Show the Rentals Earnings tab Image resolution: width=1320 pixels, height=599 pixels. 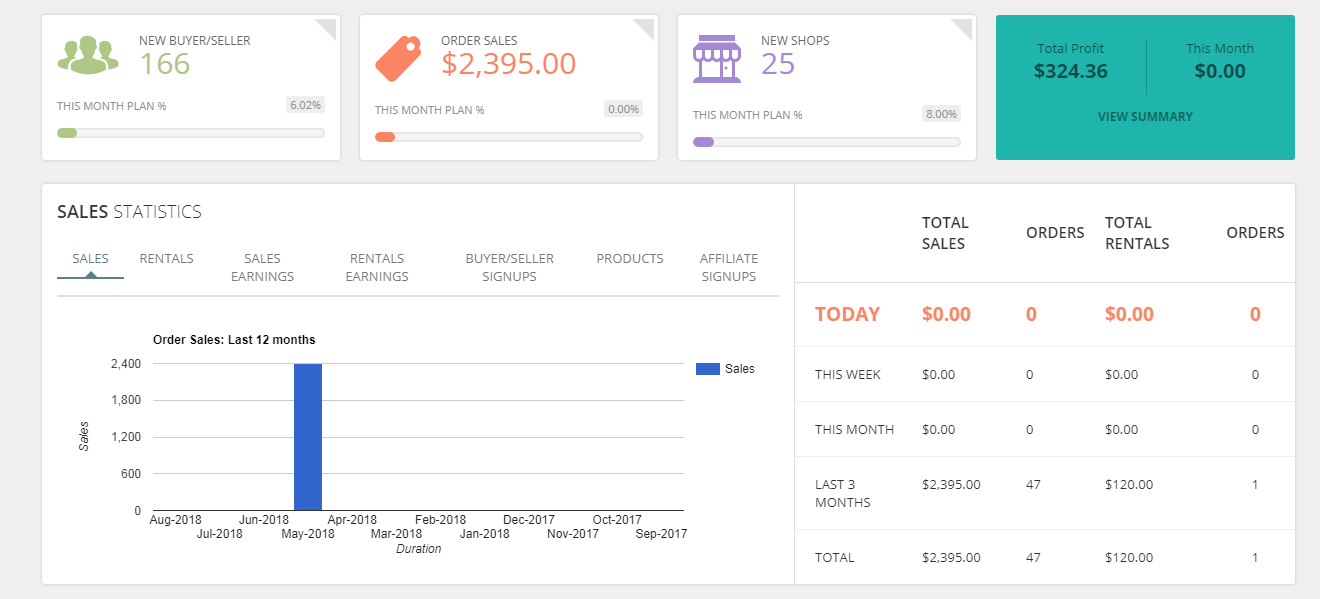377,267
